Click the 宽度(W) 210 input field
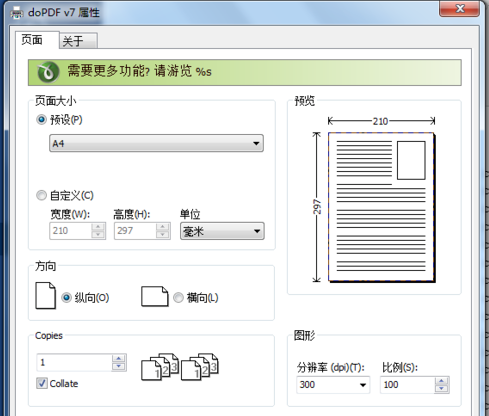The width and height of the screenshot is (489, 416). pos(71,231)
